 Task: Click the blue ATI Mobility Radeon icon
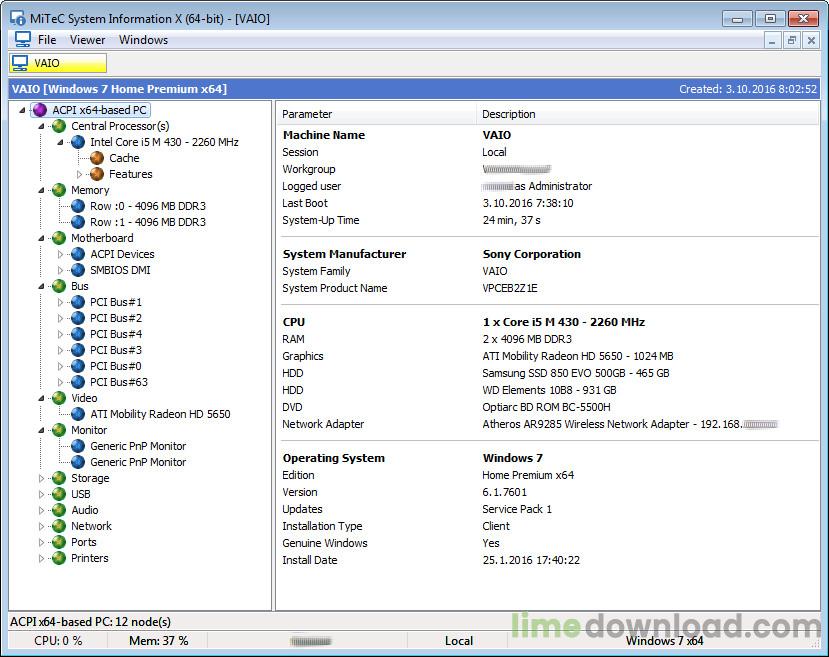(78, 414)
